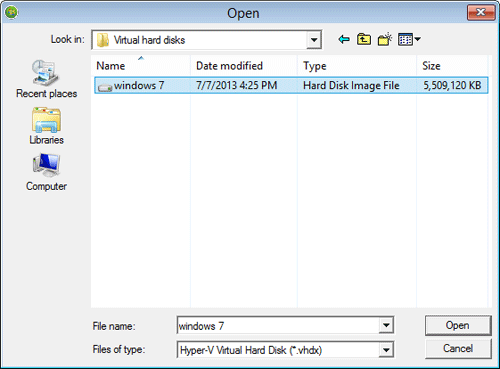Expand the Files of type dropdown
This screenshot has height=369, width=500.
click(x=386, y=350)
